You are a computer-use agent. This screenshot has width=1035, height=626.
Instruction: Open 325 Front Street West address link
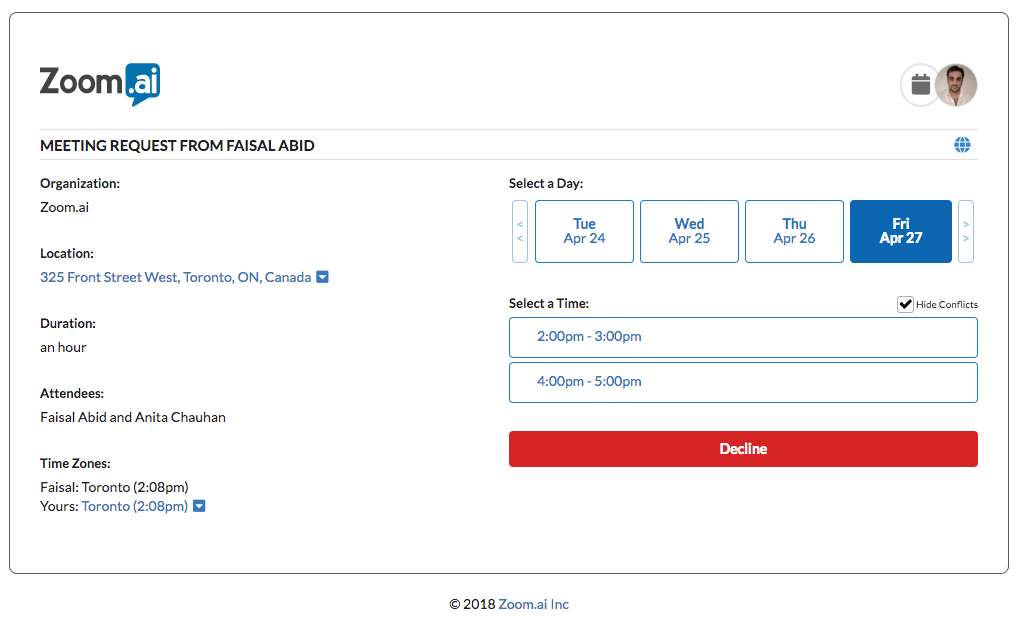click(x=176, y=277)
